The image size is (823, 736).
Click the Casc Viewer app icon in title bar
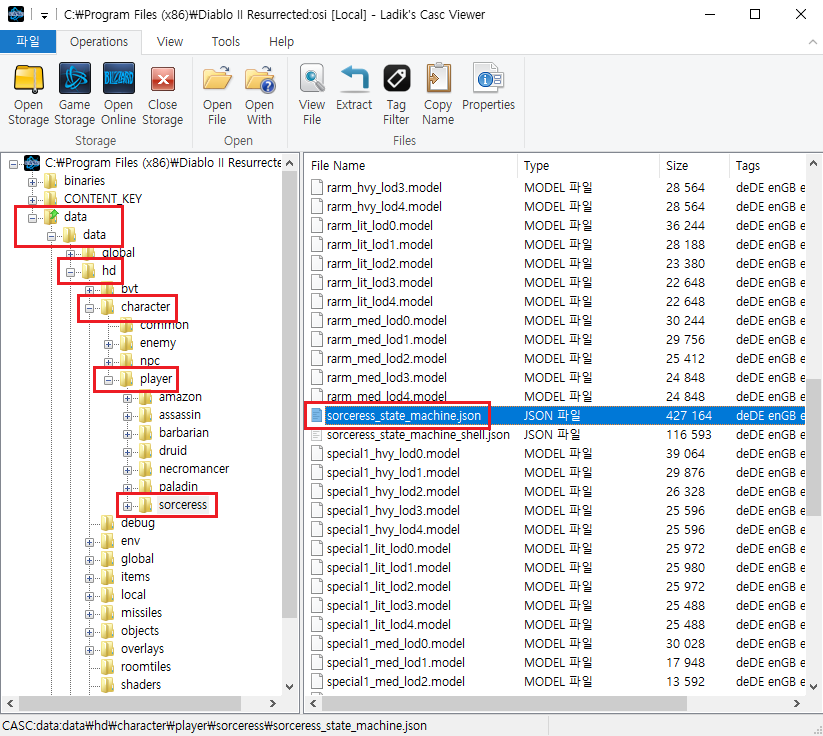[16, 14]
